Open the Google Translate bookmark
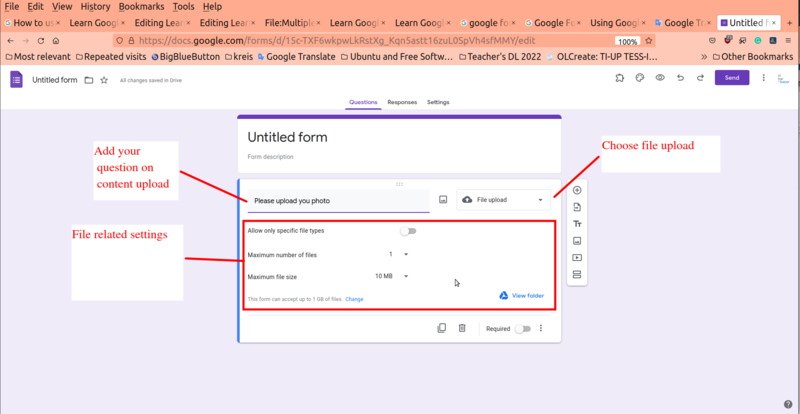Image resolution: width=800 pixels, height=414 pixels. tap(296, 57)
